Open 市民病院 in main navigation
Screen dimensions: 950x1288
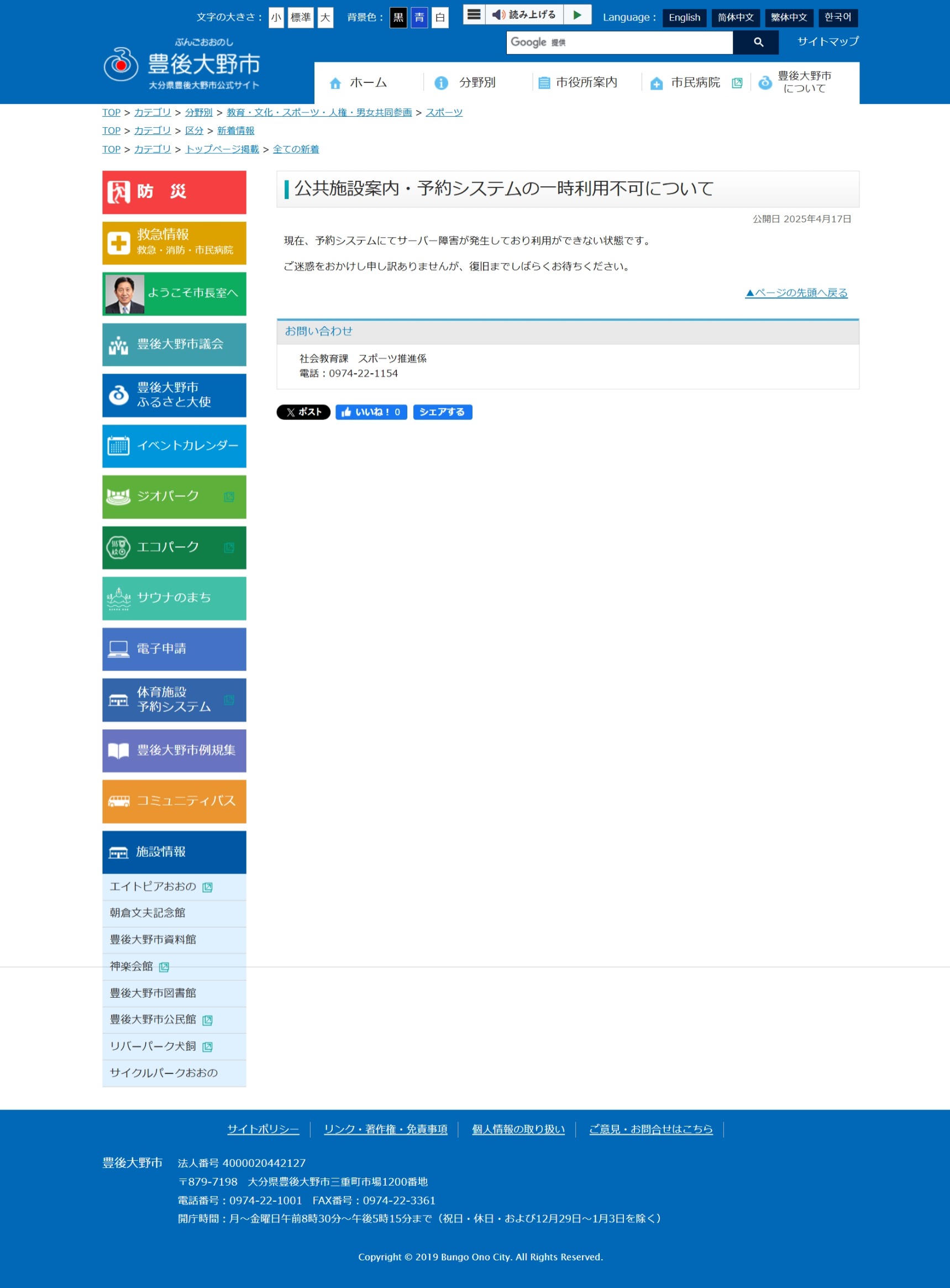click(x=696, y=83)
